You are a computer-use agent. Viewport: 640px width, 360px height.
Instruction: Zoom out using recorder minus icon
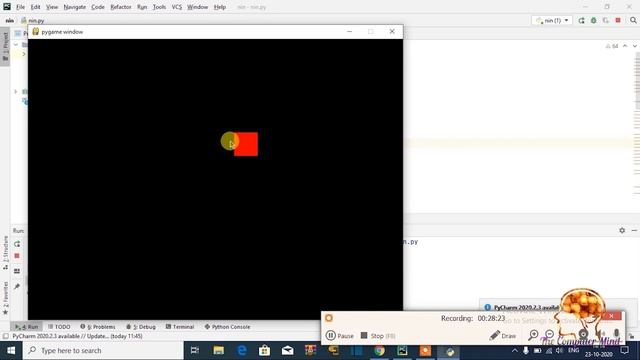pos(550,336)
